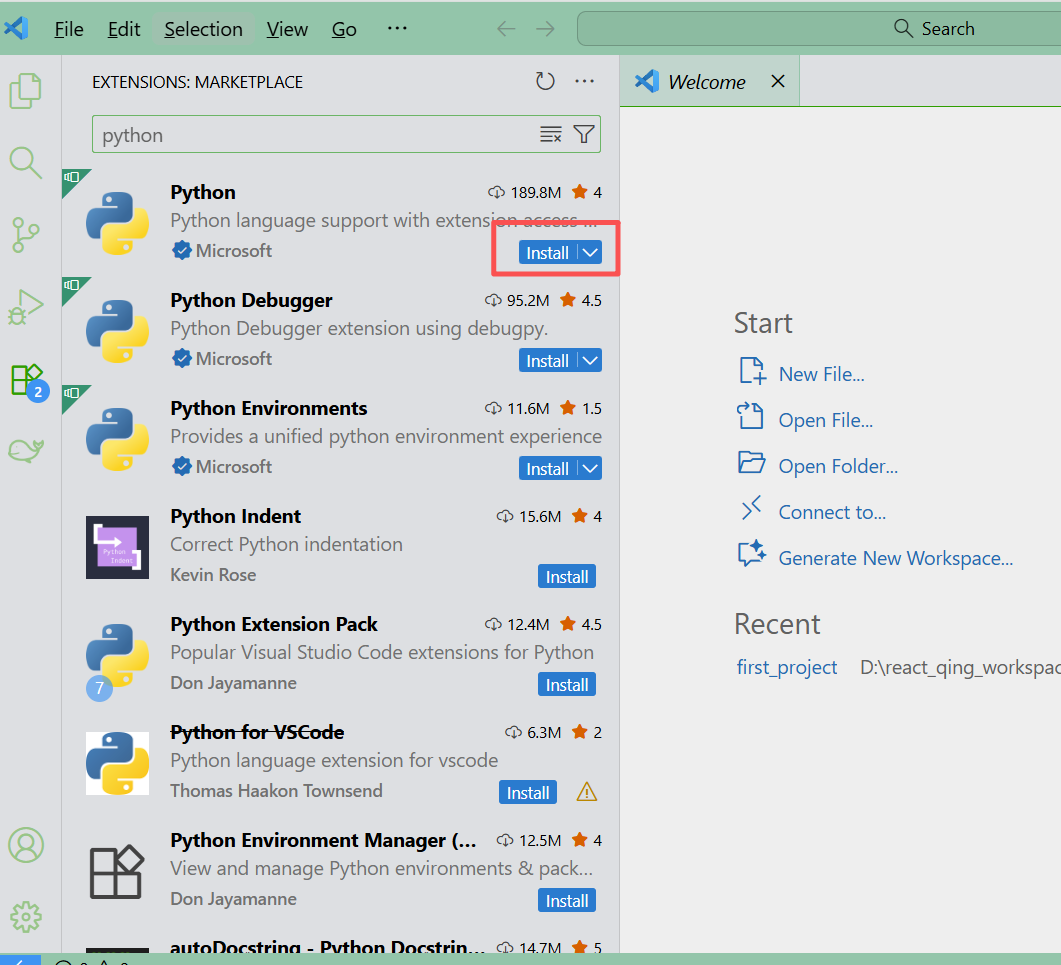Open the Edit menu

(124, 29)
